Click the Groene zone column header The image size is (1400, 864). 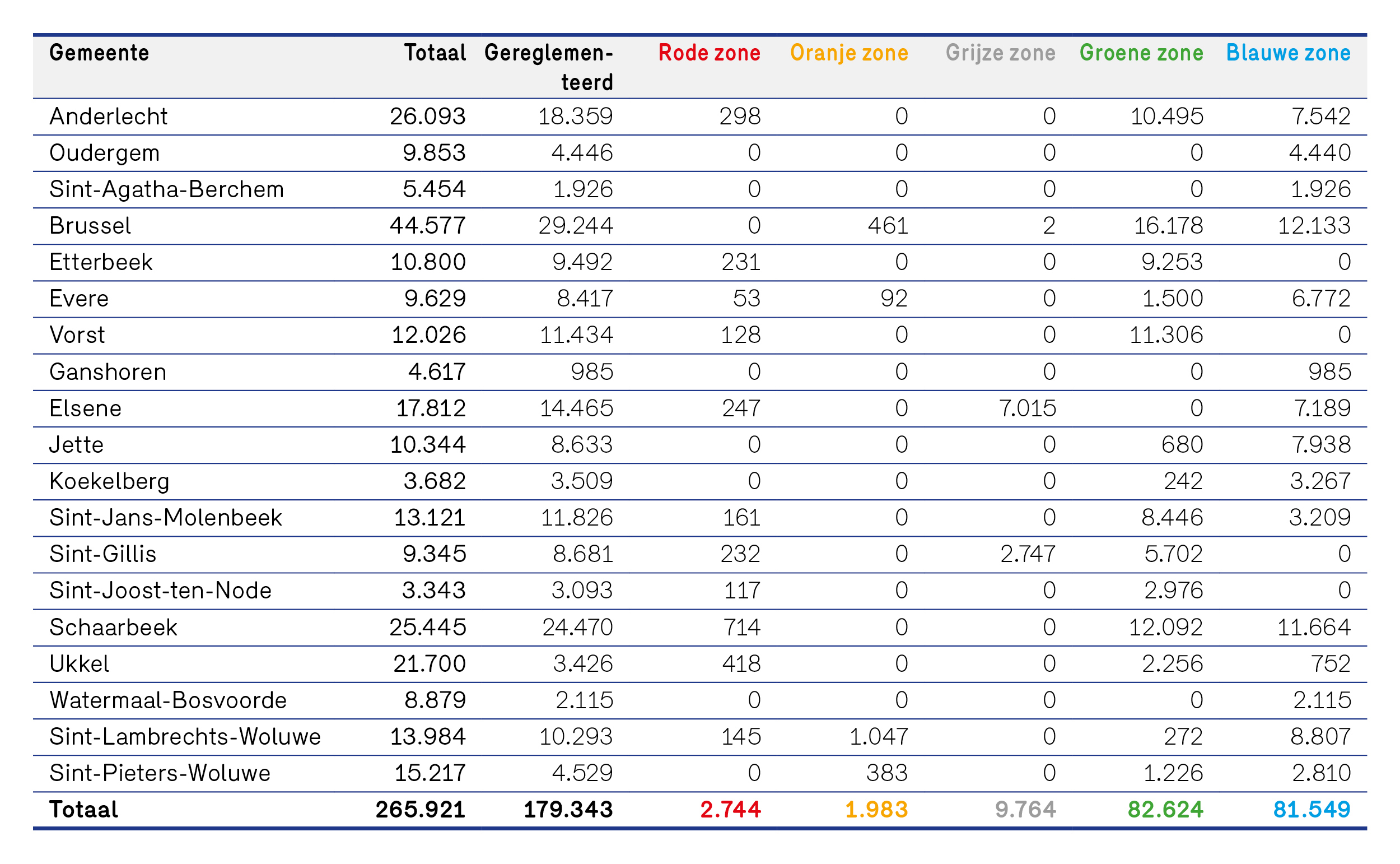click(1141, 53)
